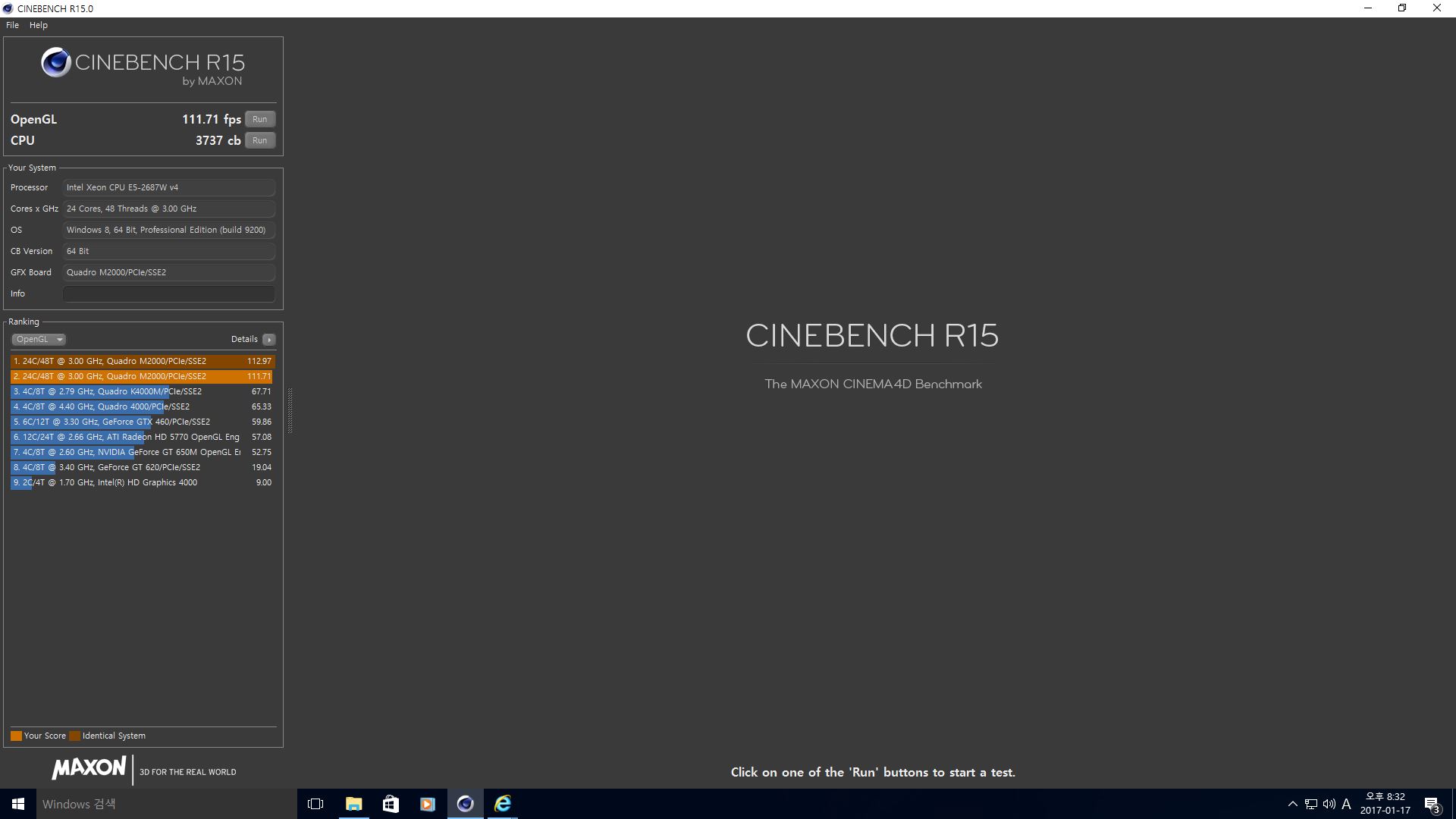Click the Details arrow button
The height and width of the screenshot is (819, 1456).
coord(269,339)
